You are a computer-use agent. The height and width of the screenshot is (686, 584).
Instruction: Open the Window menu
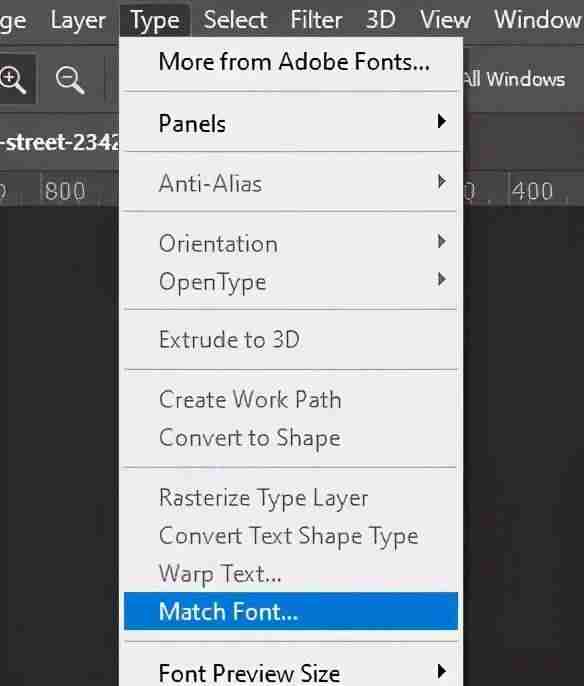537,20
